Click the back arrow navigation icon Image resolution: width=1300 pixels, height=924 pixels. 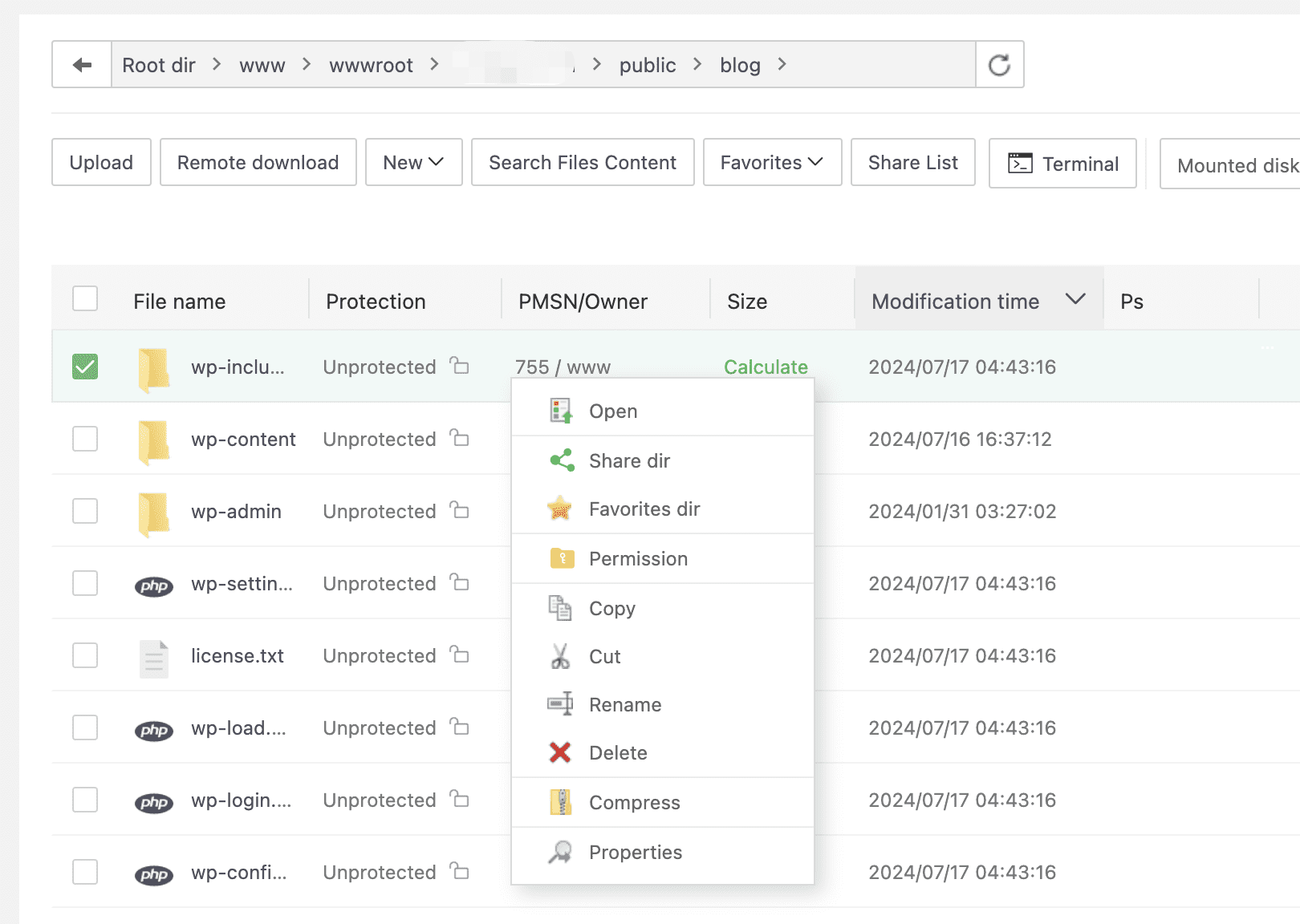point(81,64)
